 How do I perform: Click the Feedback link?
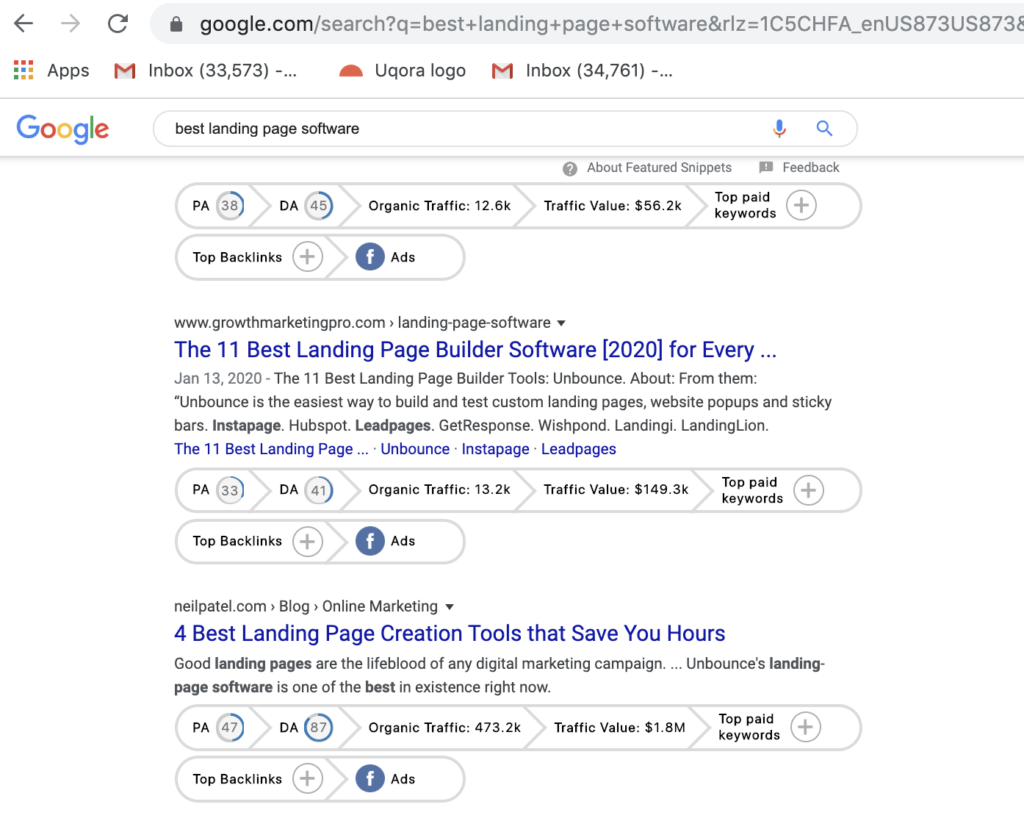pyautogui.click(x=810, y=168)
